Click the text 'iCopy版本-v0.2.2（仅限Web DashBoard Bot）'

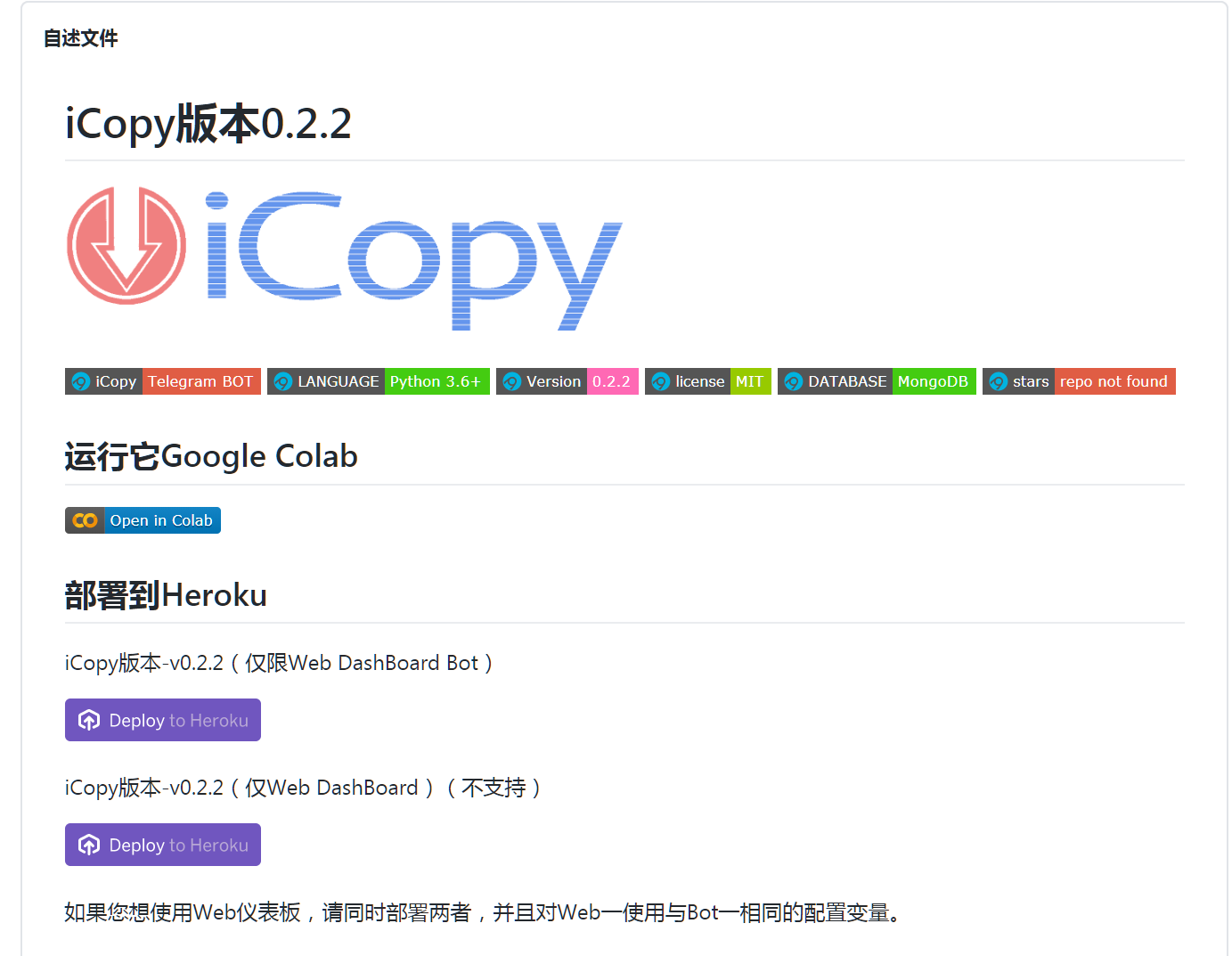coord(280,663)
